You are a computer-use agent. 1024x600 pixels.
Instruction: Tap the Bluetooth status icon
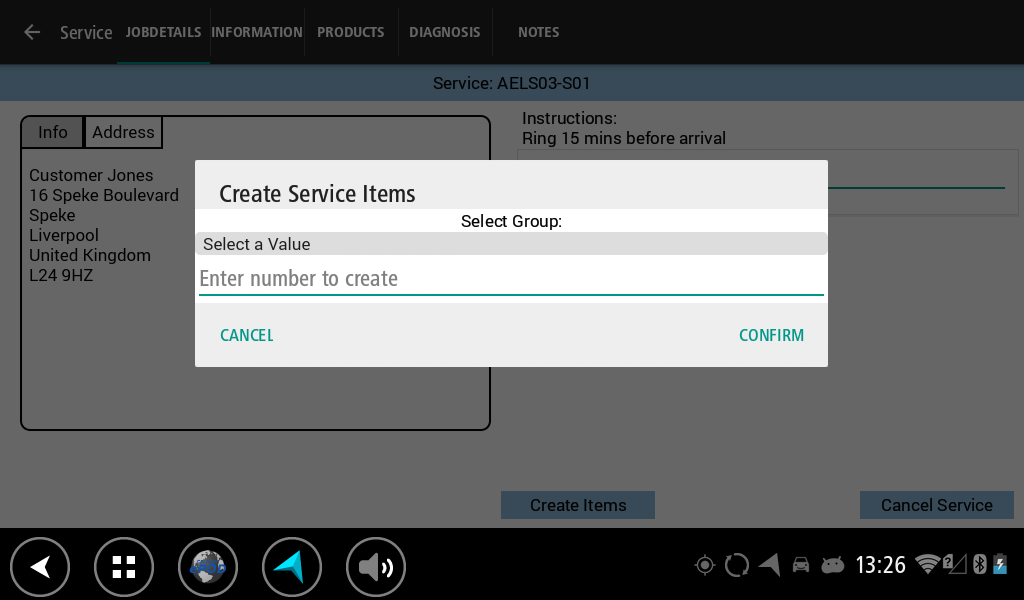979,564
